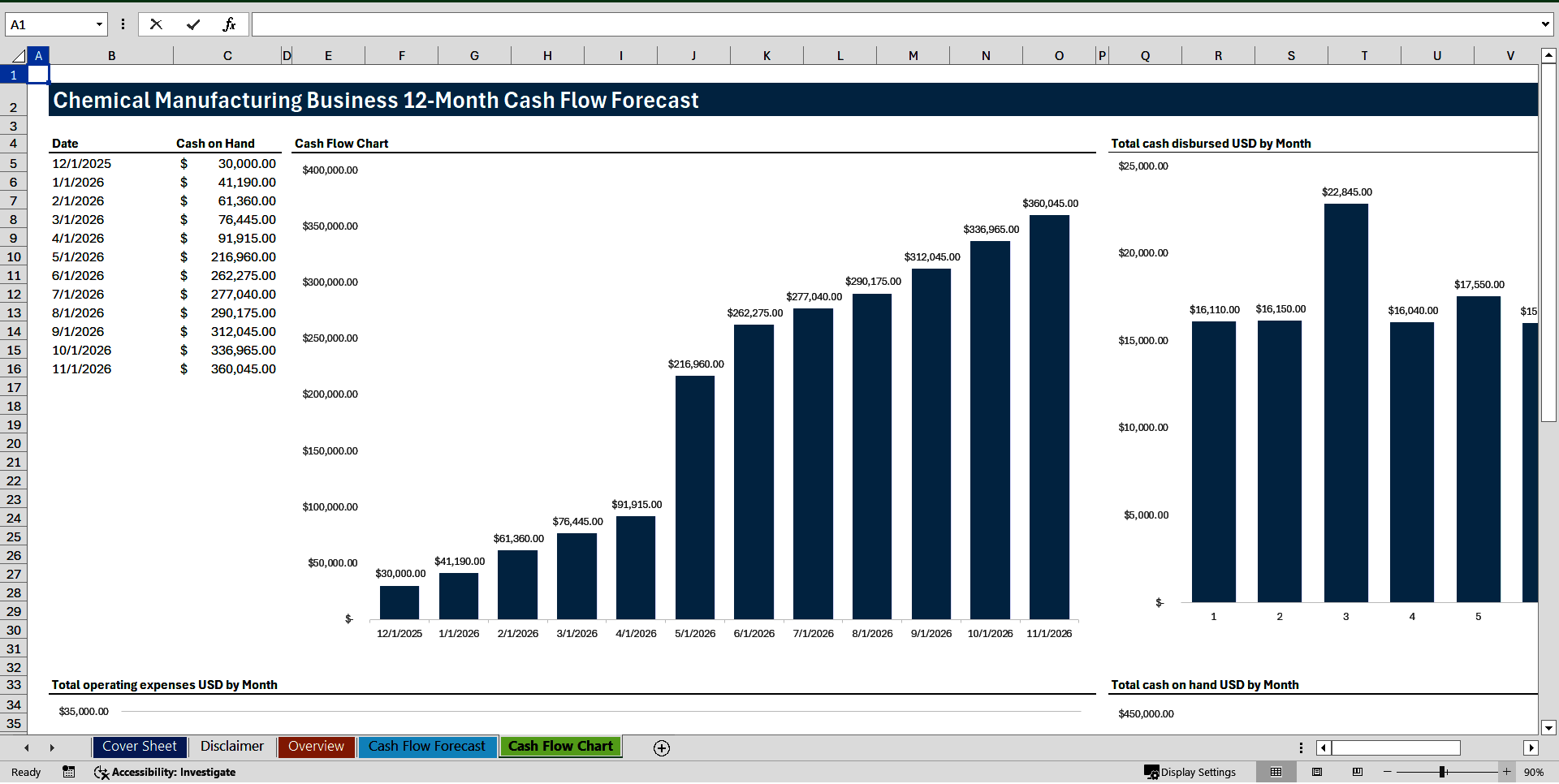Click the 90% zoom level button
This screenshot has width=1559, height=784.
click(1535, 772)
